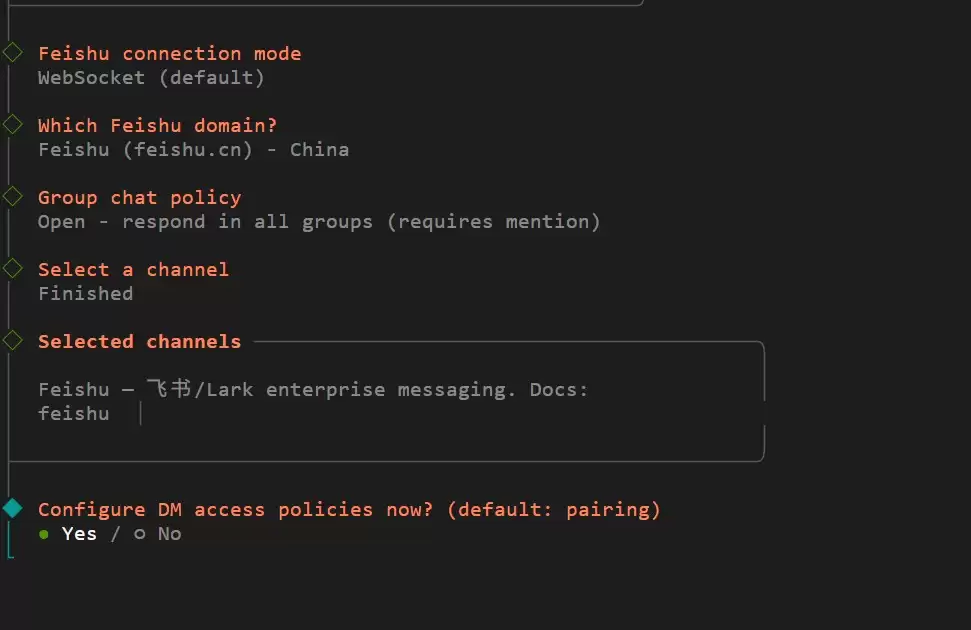
Task: Click the feishu docs text in box
Action: 74,414
